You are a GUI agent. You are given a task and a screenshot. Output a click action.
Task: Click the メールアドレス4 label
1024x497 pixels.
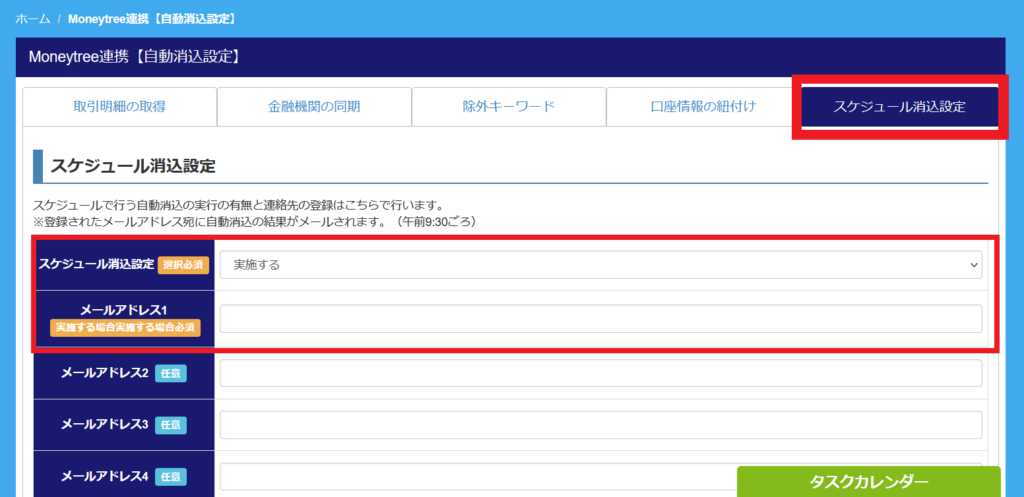[105, 476]
